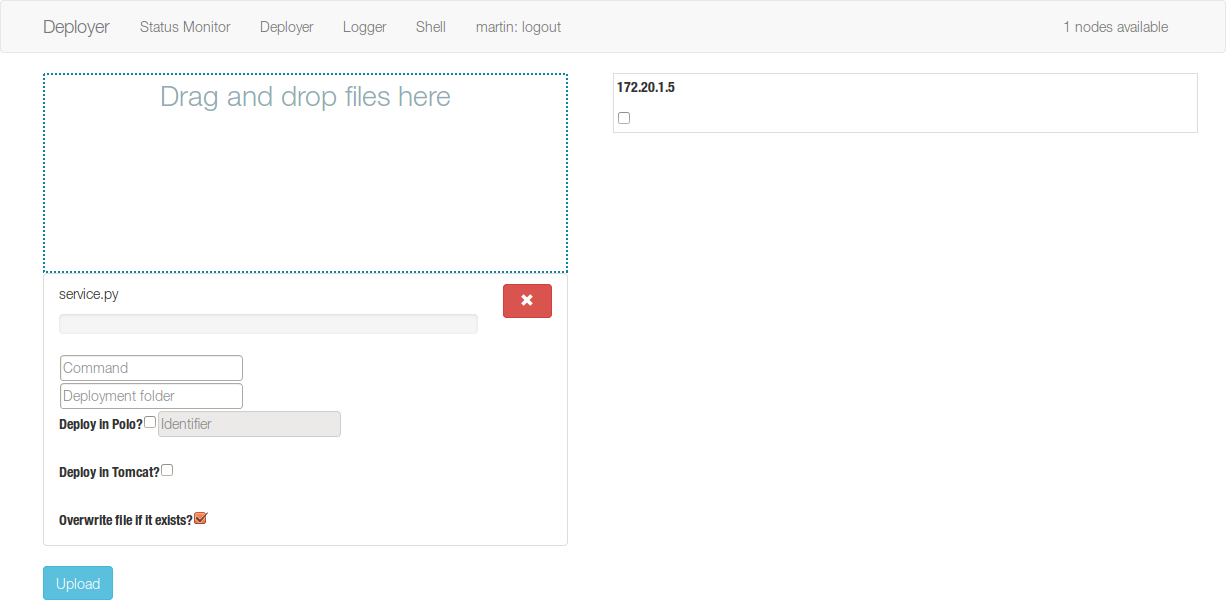This screenshot has height=600, width=1226.
Task: Click the Upload button
Action: click(77, 583)
